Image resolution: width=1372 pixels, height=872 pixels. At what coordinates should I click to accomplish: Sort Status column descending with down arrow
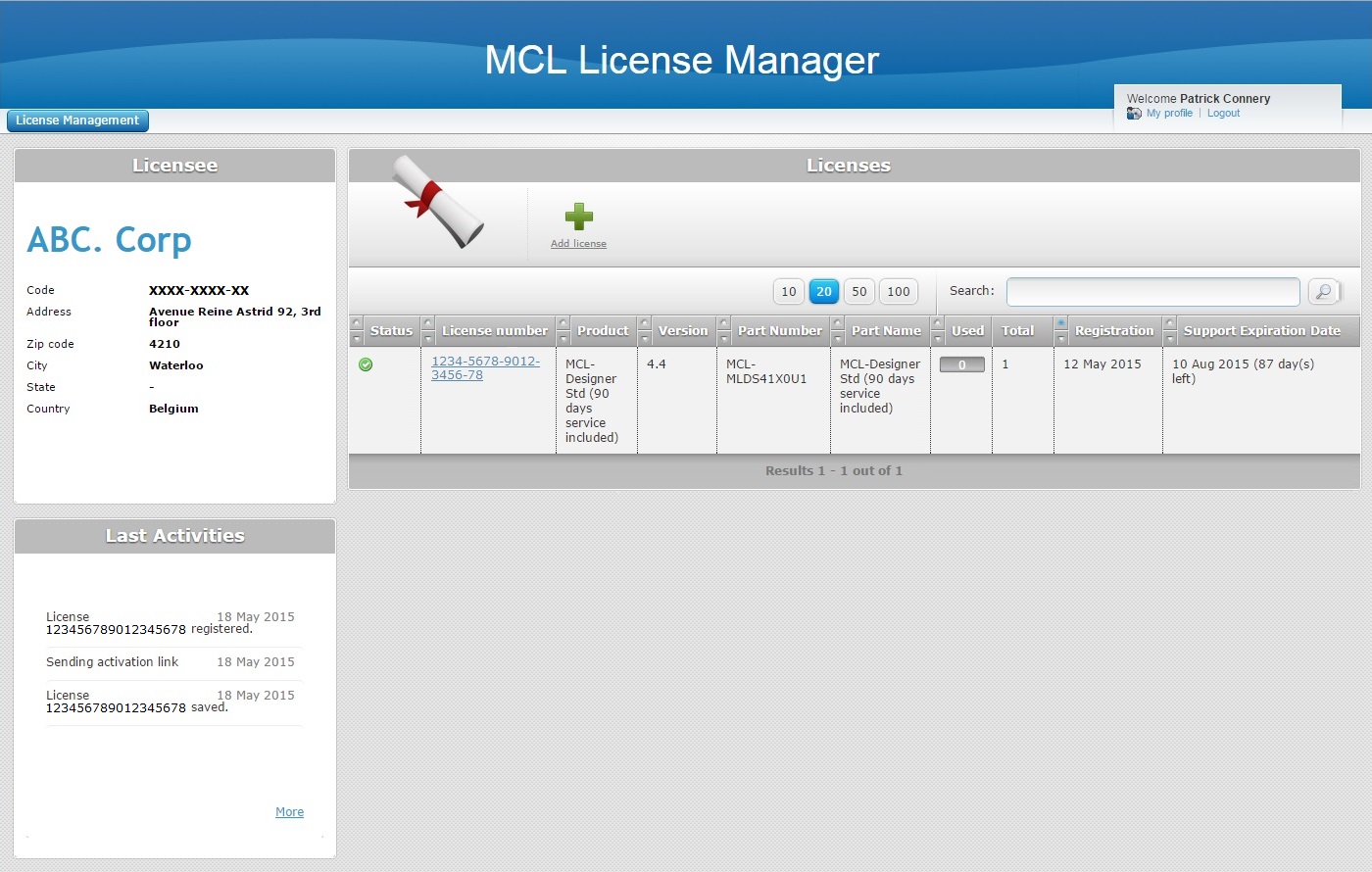pos(357,339)
